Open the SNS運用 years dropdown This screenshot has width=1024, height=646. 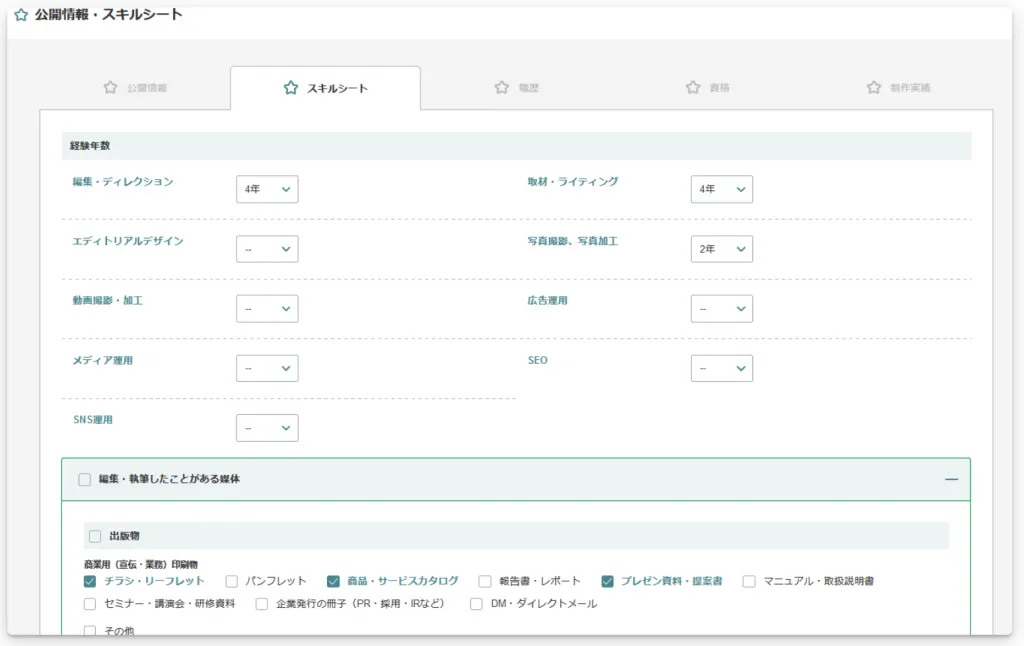pyautogui.click(x=267, y=428)
